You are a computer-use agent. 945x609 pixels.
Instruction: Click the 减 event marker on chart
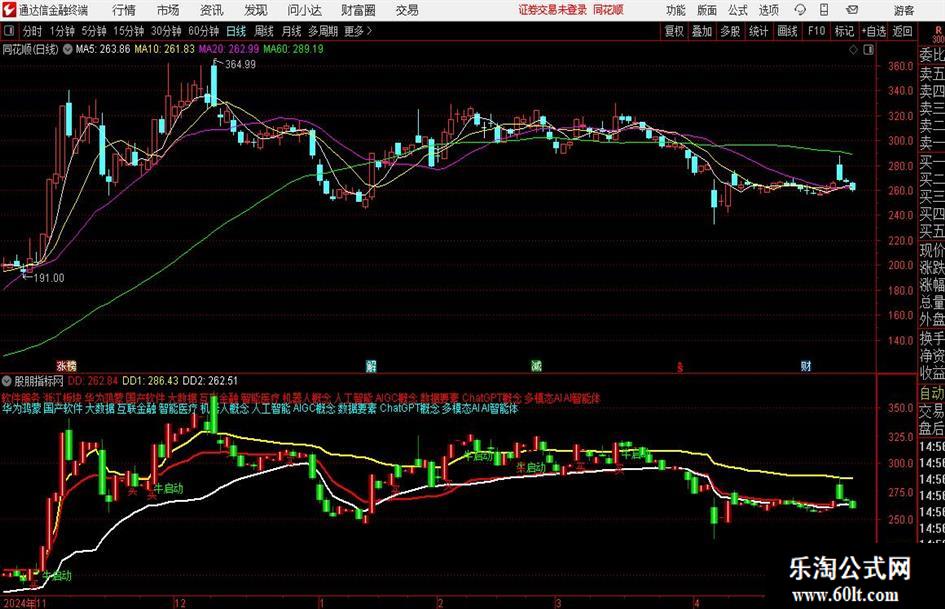click(536, 366)
